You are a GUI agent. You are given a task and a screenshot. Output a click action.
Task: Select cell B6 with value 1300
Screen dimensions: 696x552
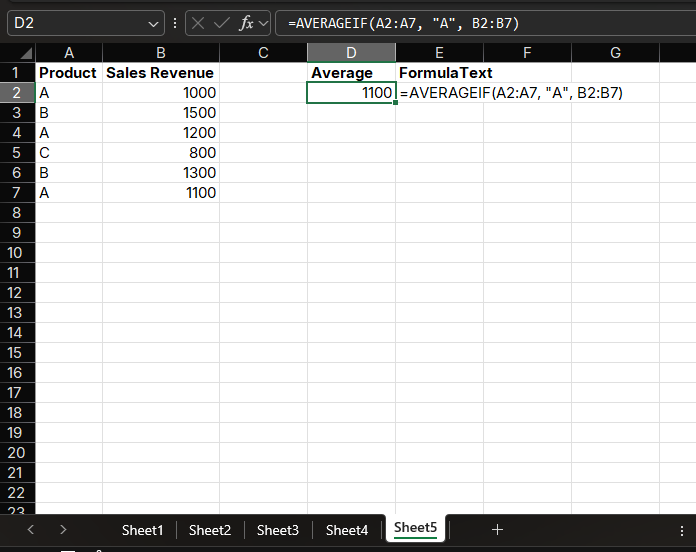click(x=161, y=173)
